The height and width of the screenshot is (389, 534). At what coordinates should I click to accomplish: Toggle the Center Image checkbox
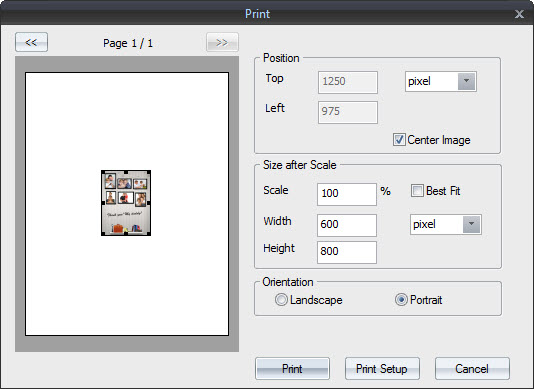click(399, 140)
